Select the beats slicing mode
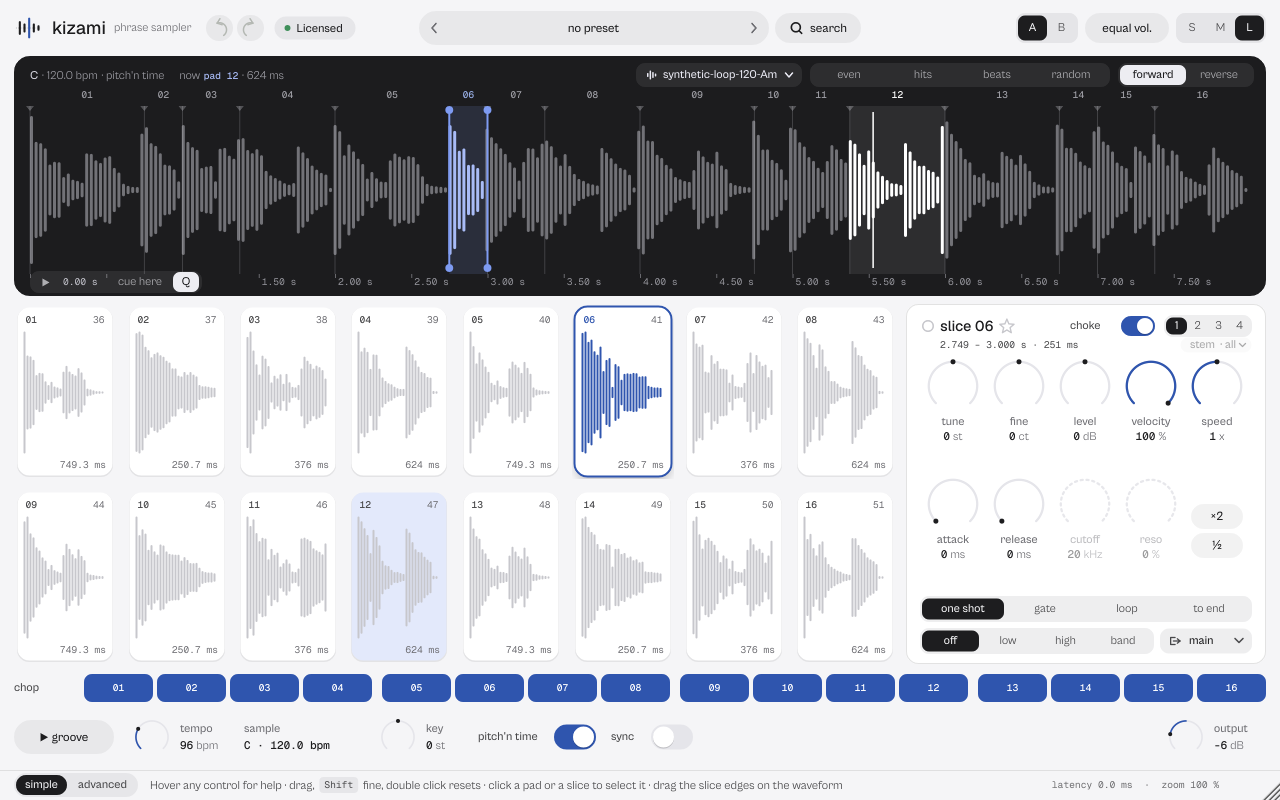Screen dimensions: 1280x800 click(997, 75)
